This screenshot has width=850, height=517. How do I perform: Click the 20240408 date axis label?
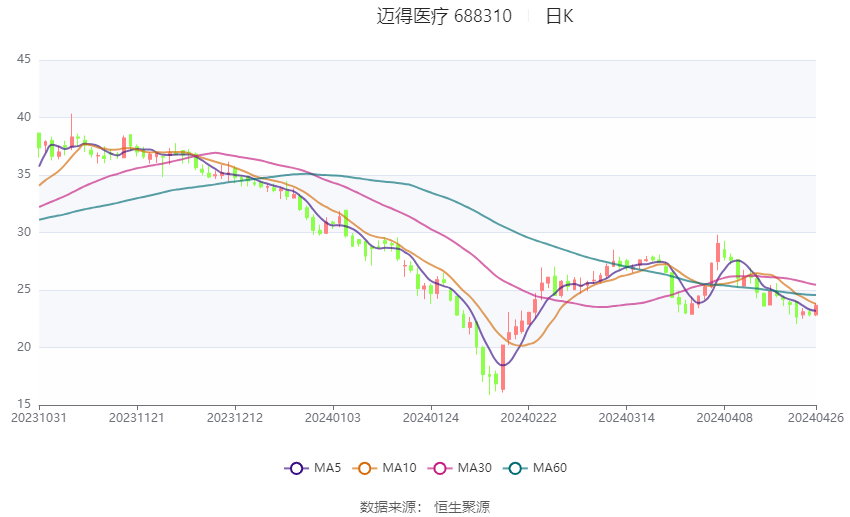(724, 418)
